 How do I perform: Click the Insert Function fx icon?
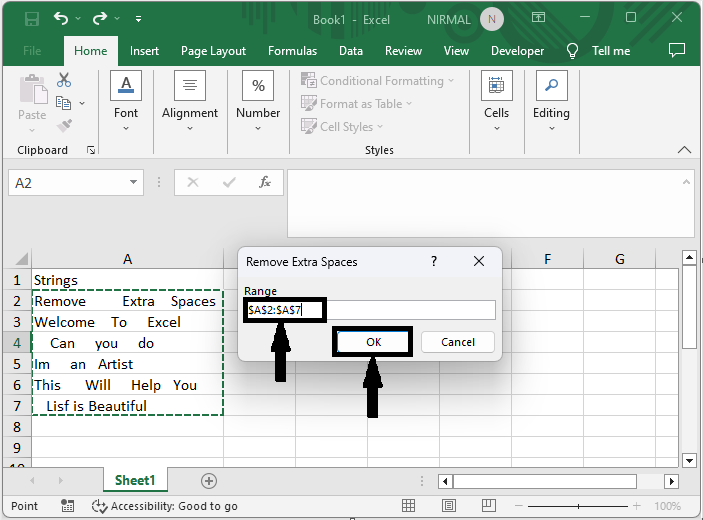coord(265,183)
